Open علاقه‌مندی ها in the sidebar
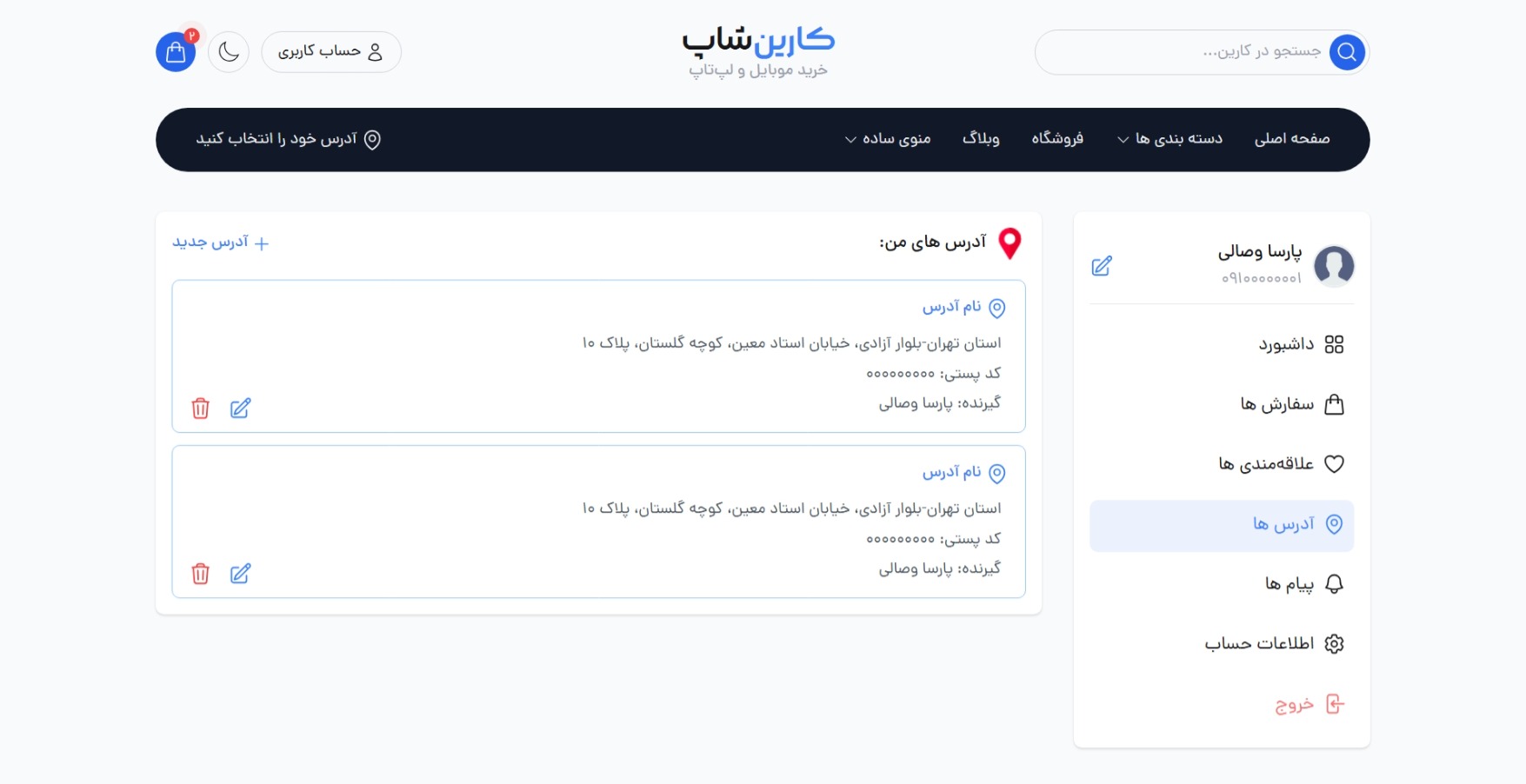1526x784 pixels. [1222, 464]
